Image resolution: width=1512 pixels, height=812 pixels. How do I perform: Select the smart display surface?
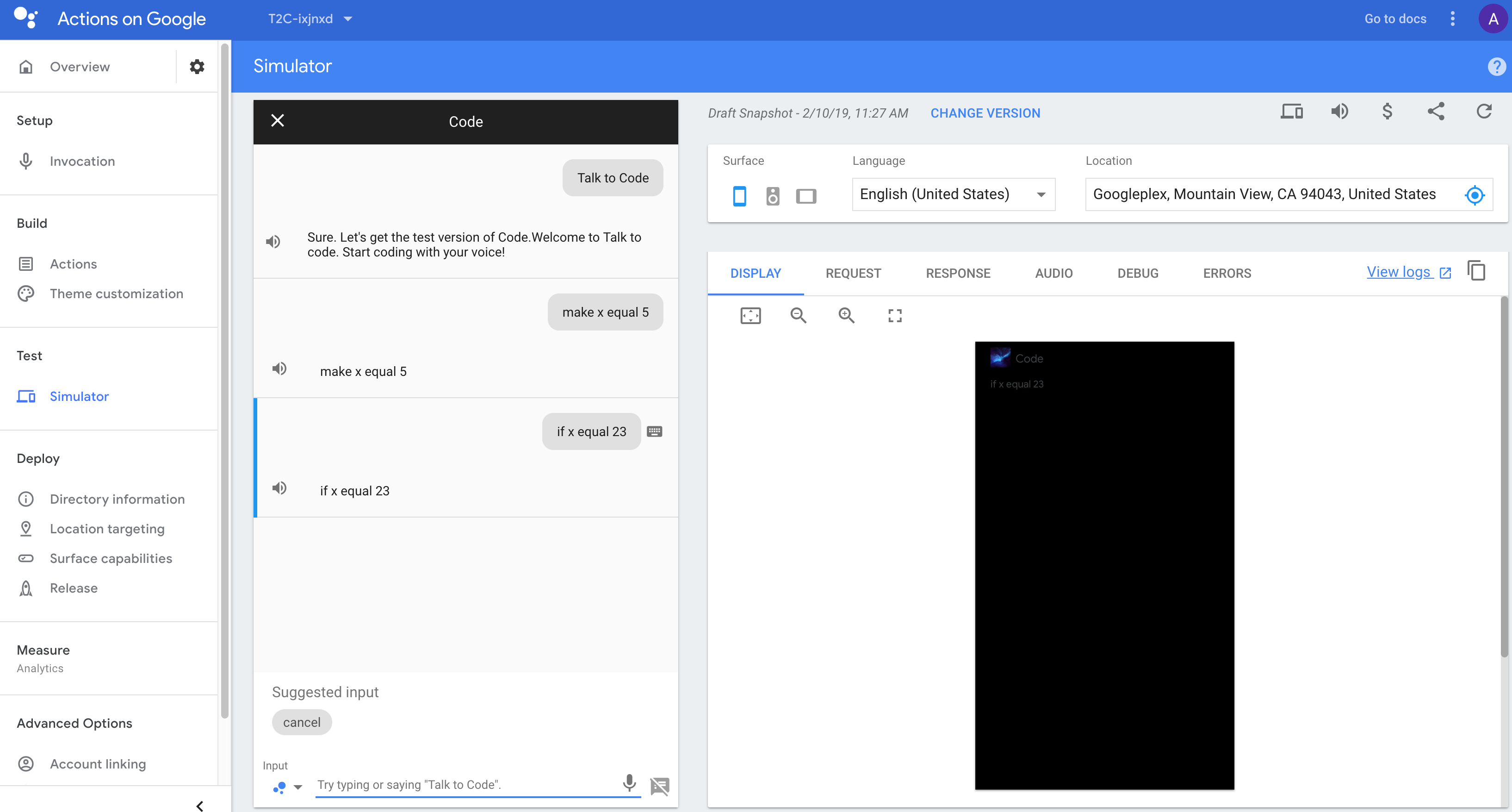(x=806, y=196)
